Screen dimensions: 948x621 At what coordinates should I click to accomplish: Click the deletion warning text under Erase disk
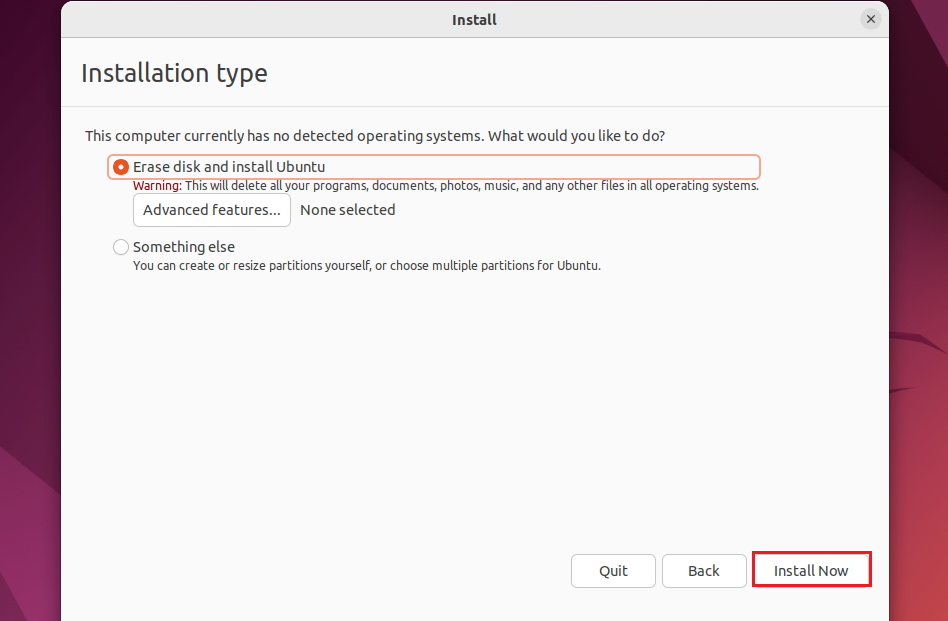446,186
